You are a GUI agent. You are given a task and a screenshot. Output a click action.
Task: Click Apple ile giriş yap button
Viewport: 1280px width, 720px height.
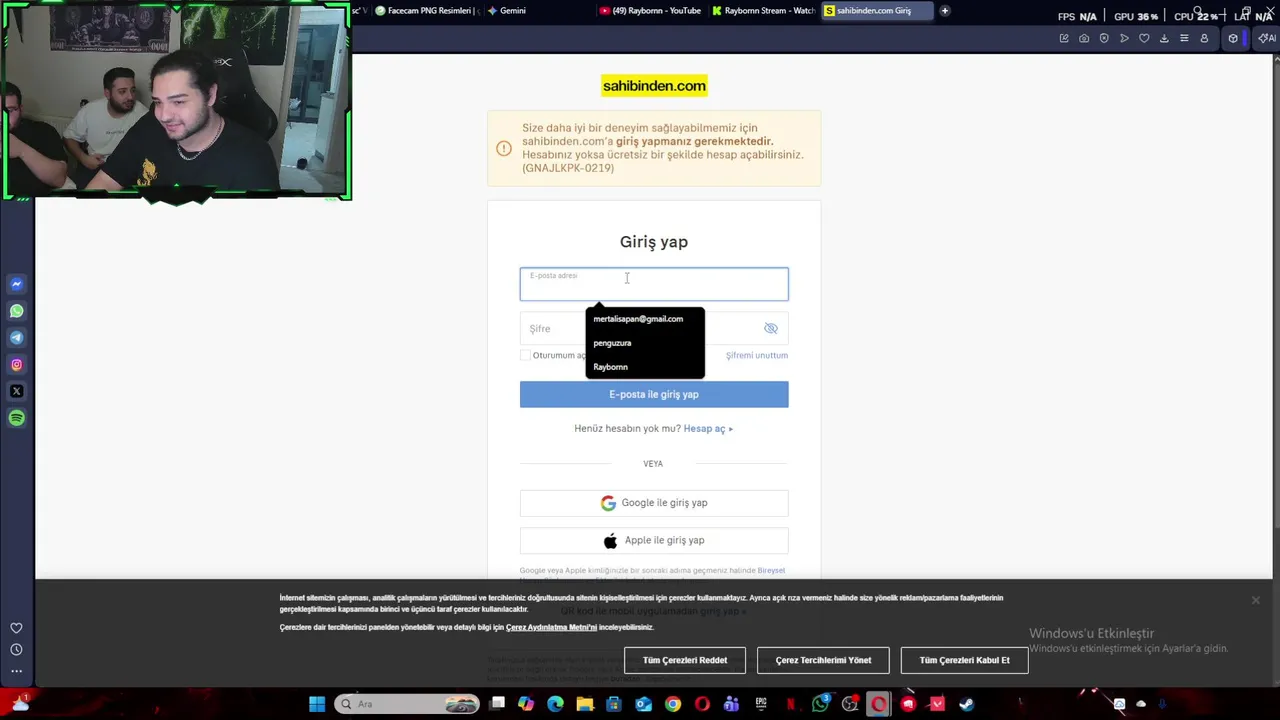[654, 541]
